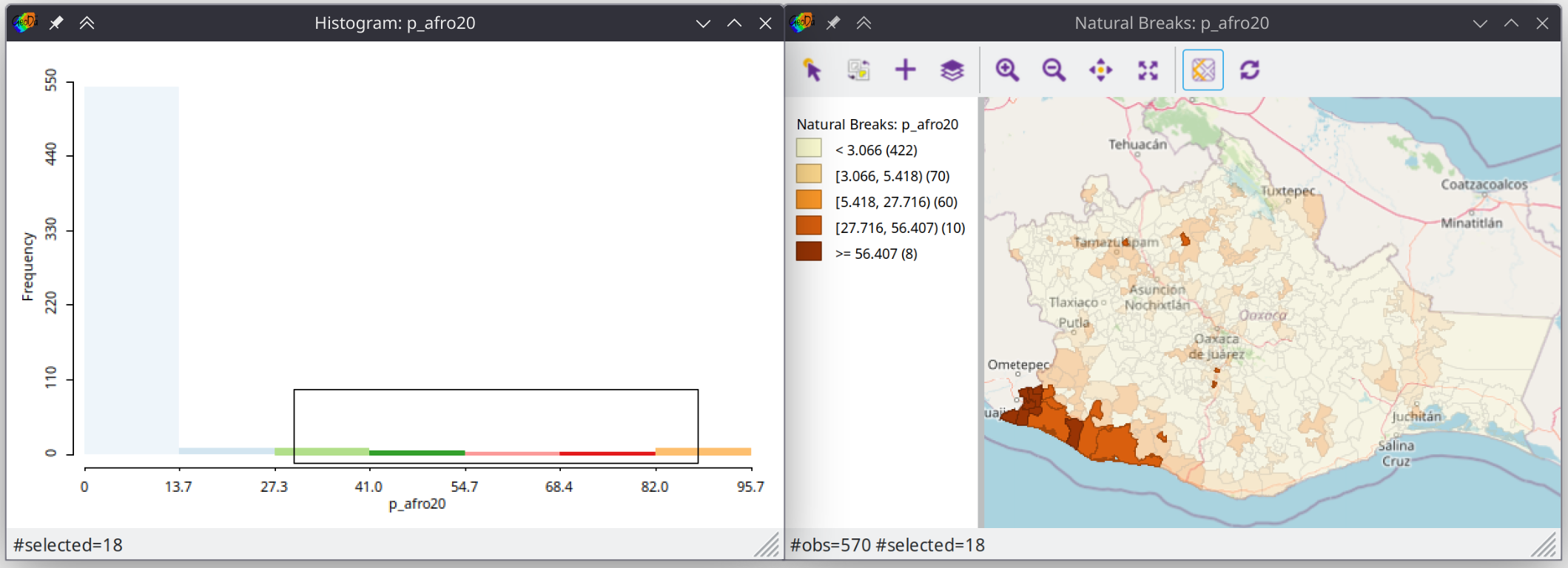Select the '>= 56.407 (8)' legend label
Image resolution: width=1568 pixels, height=568 pixels.
[x=876, y=254]
